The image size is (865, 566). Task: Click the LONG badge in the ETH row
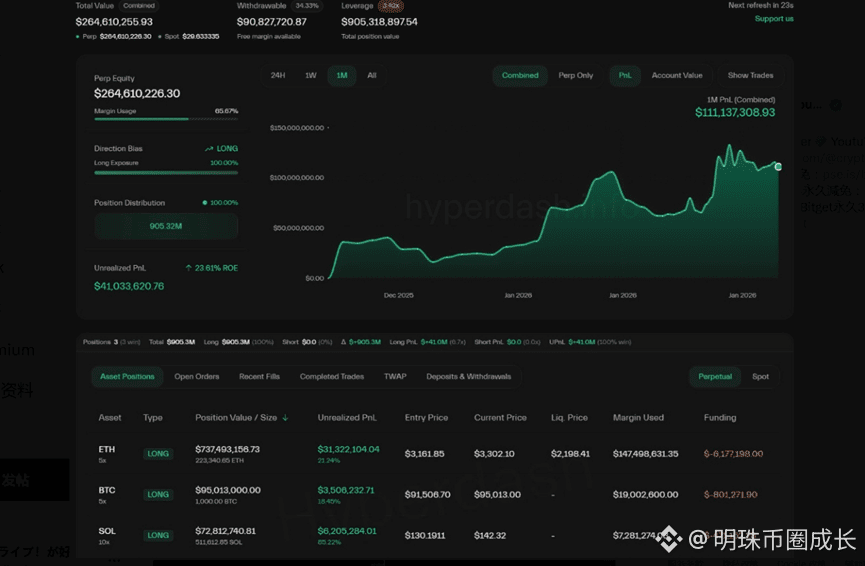pos(158,454)
